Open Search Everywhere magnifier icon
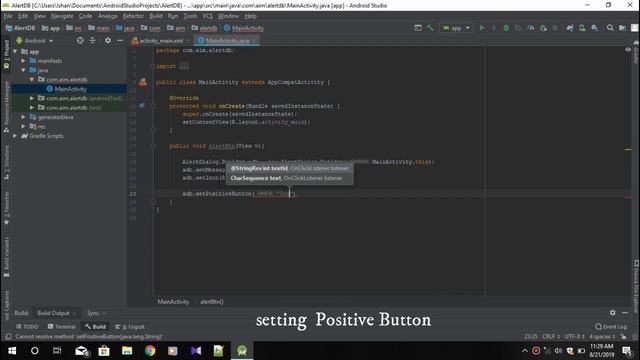The width and height of the screenshot is (640, 360). pos(610,28)
